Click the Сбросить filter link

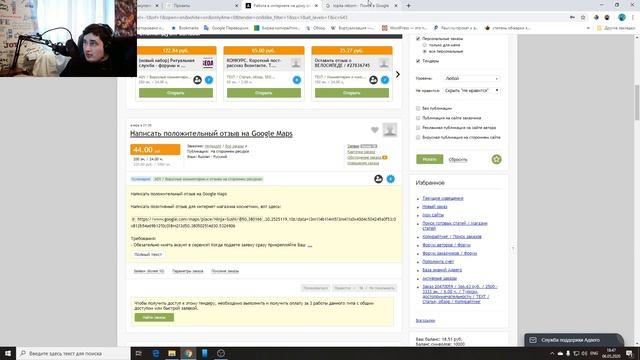point(458,160)
